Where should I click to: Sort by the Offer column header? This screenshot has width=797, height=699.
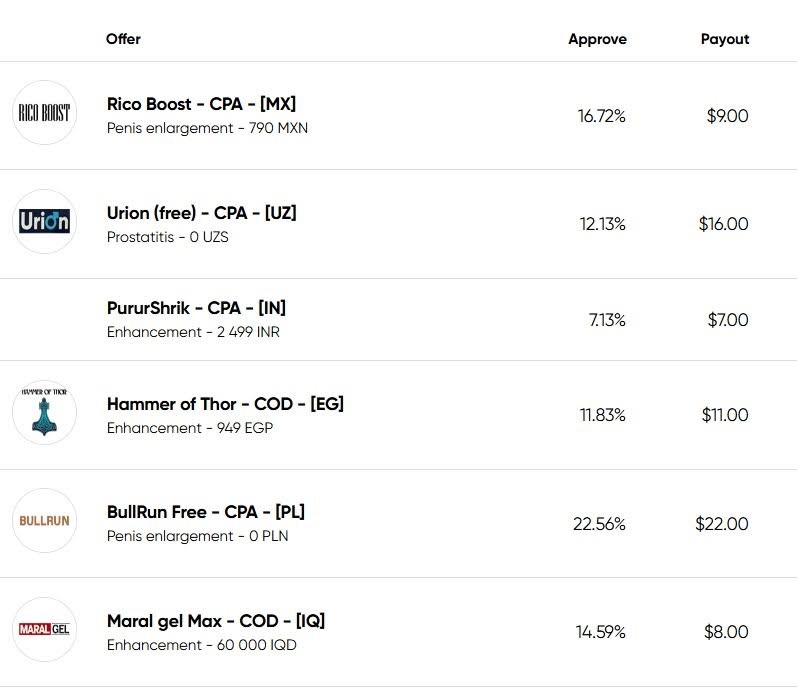(x=123, y=39)
